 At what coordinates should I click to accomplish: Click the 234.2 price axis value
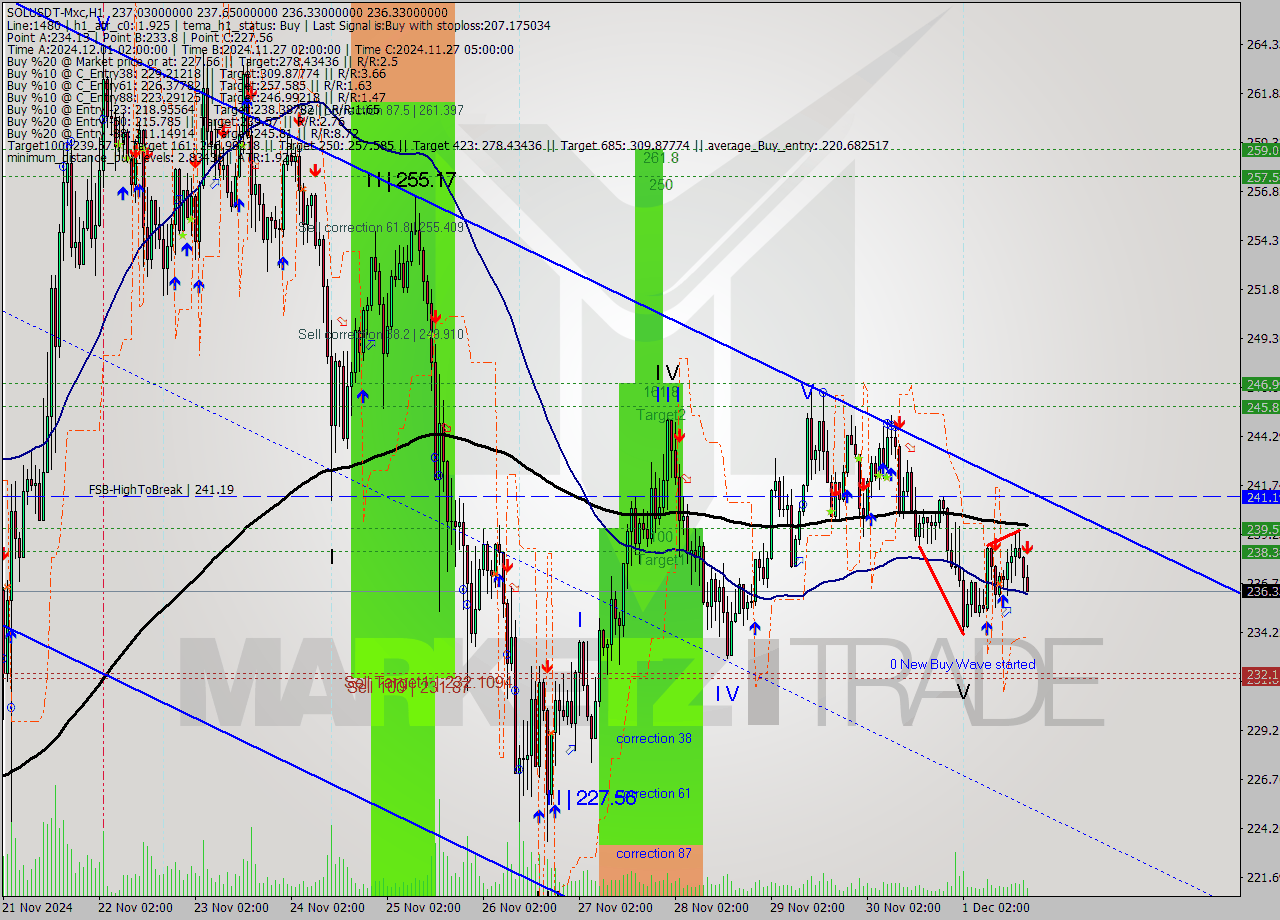pos(1262,633)
